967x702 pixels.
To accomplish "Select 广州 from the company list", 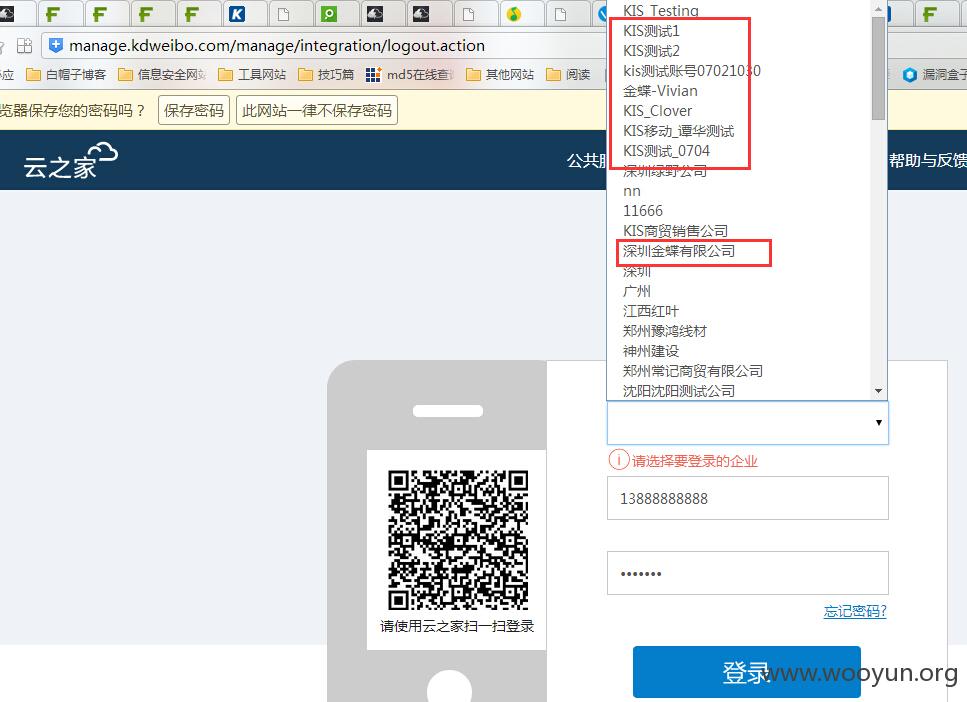I will pyautogui.click(x=636, y=291).
